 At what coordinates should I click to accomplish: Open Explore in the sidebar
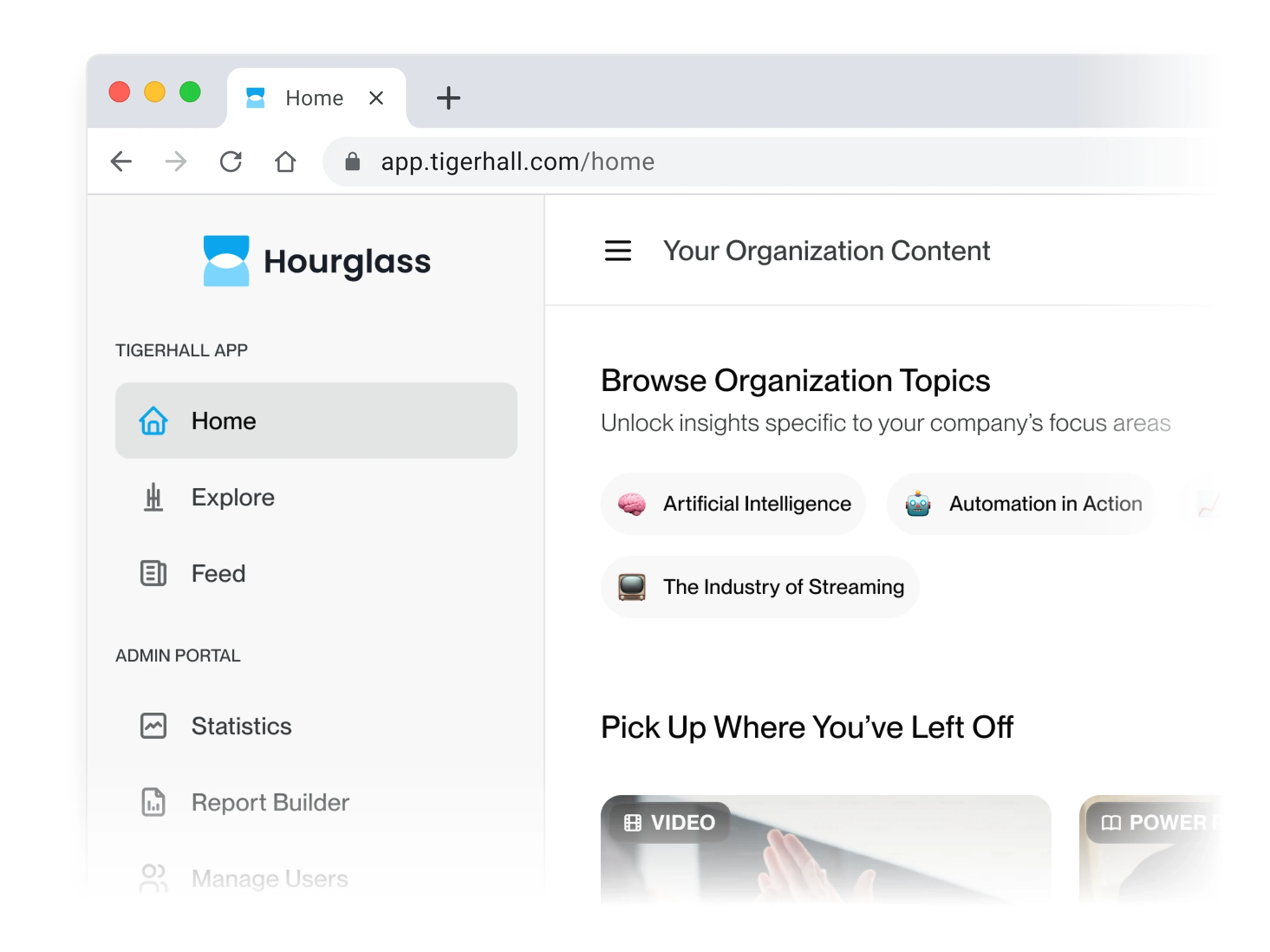click(316, 497)
